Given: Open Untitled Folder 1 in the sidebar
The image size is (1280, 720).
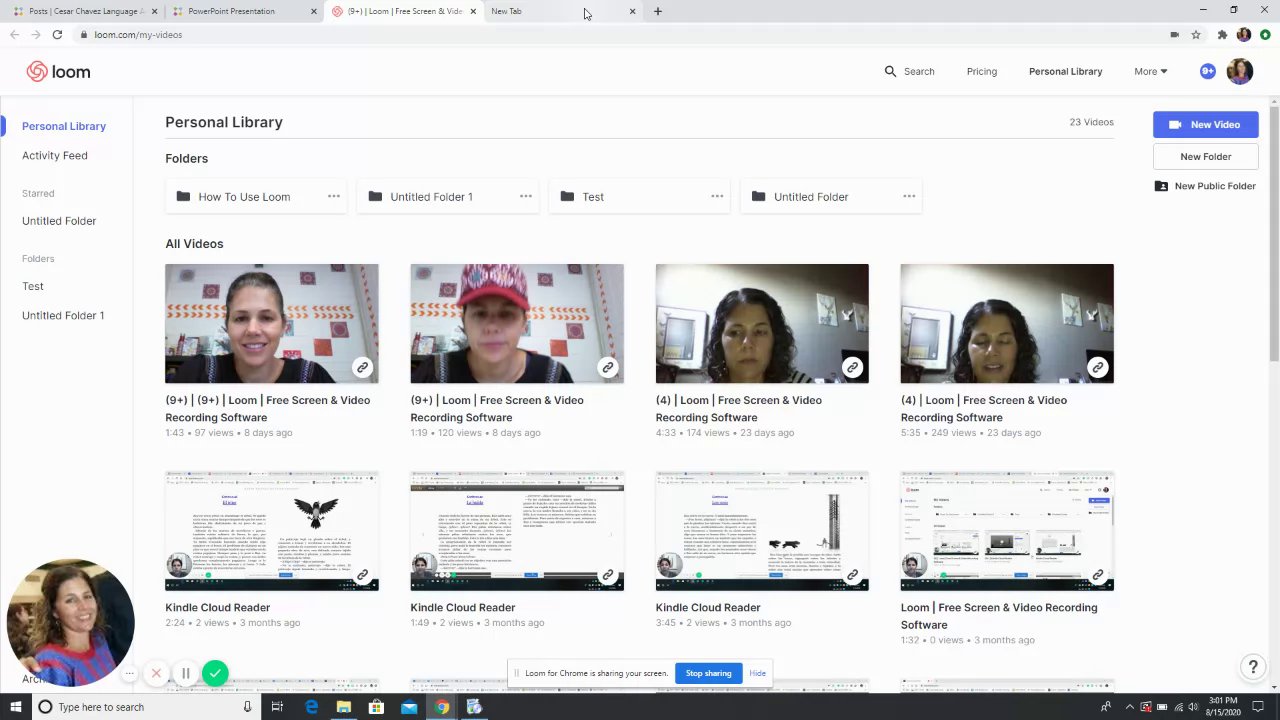Looking at the screenshot, I should point(63,315).
